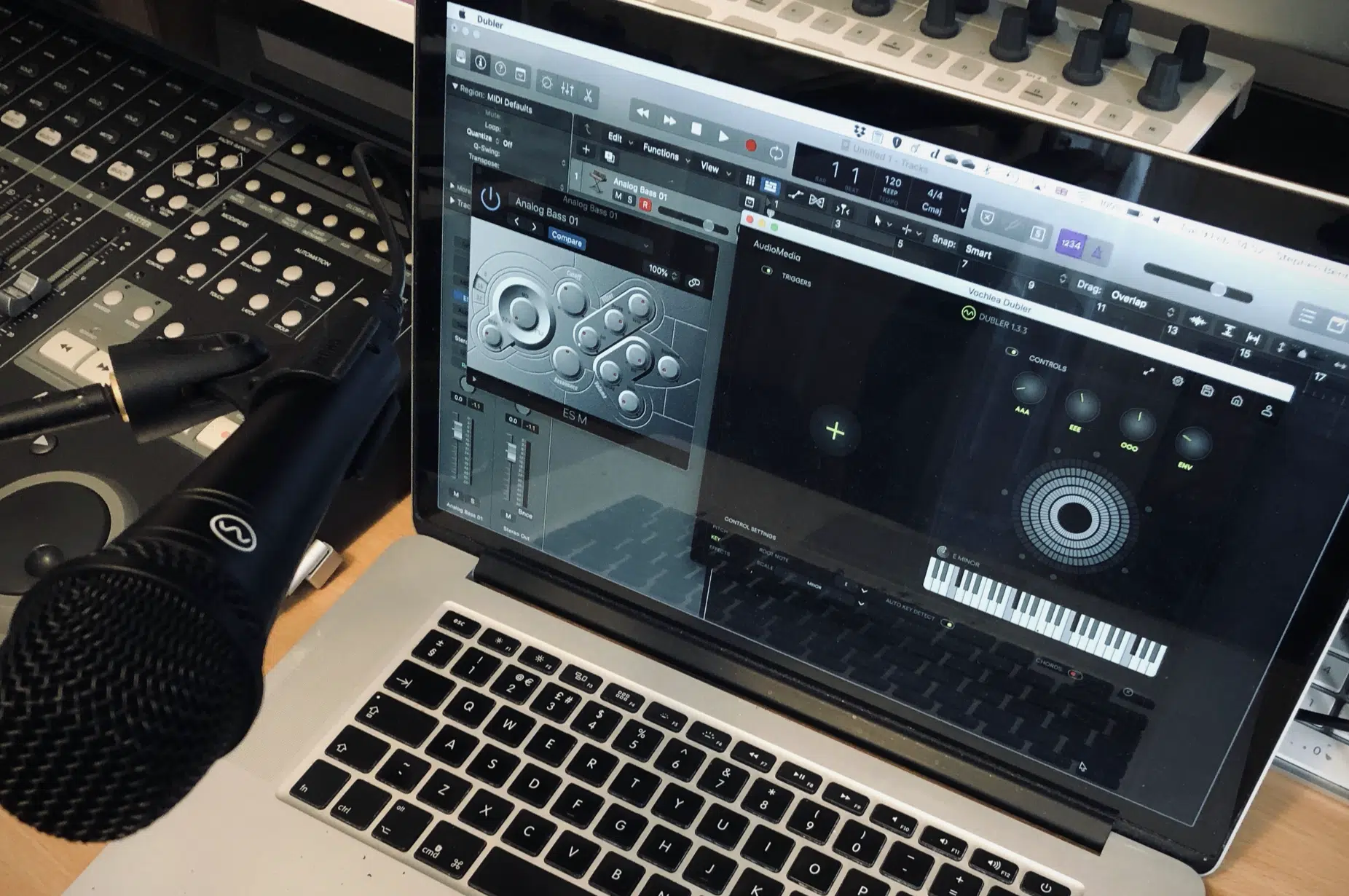Add a new trigger with green plus
This screenshot has height=896, width=1349.
[835, 431]
